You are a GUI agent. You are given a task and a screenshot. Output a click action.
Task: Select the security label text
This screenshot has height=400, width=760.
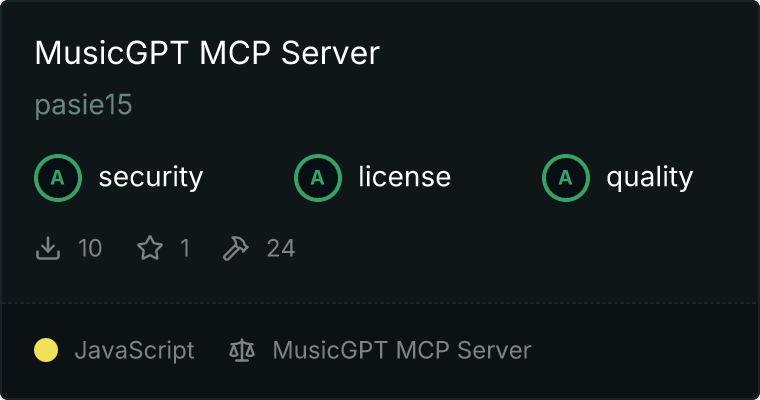[151, 177]
